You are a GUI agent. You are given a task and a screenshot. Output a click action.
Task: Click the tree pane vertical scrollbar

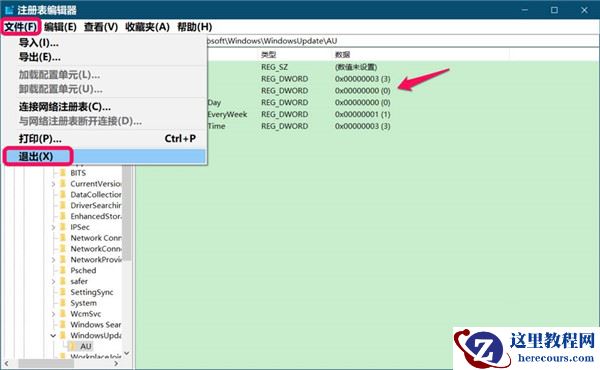tap(127, 214)
